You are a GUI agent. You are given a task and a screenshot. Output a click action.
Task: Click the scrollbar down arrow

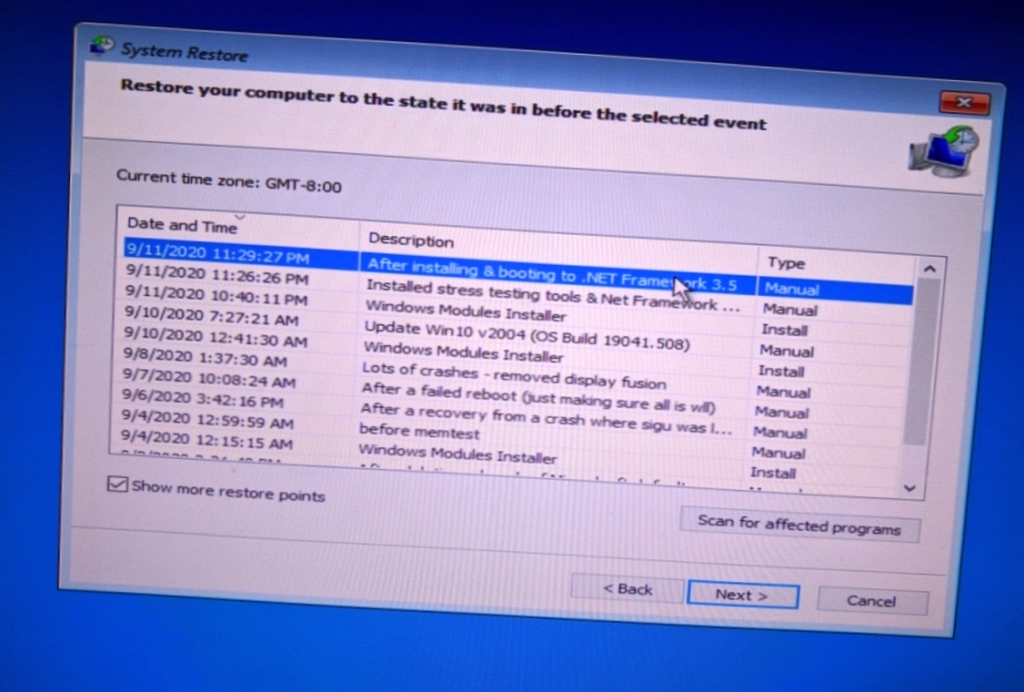tap(910, 488)
